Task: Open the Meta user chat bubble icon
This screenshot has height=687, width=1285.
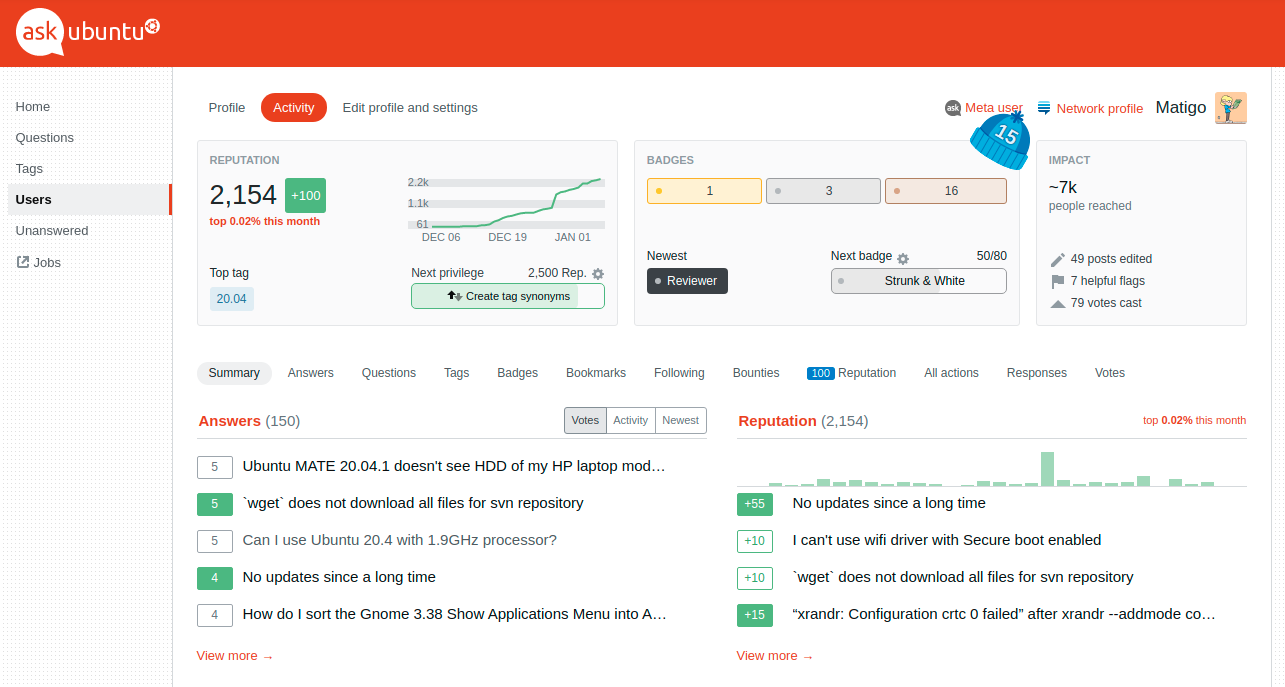Action: click(x=953, y=108)
